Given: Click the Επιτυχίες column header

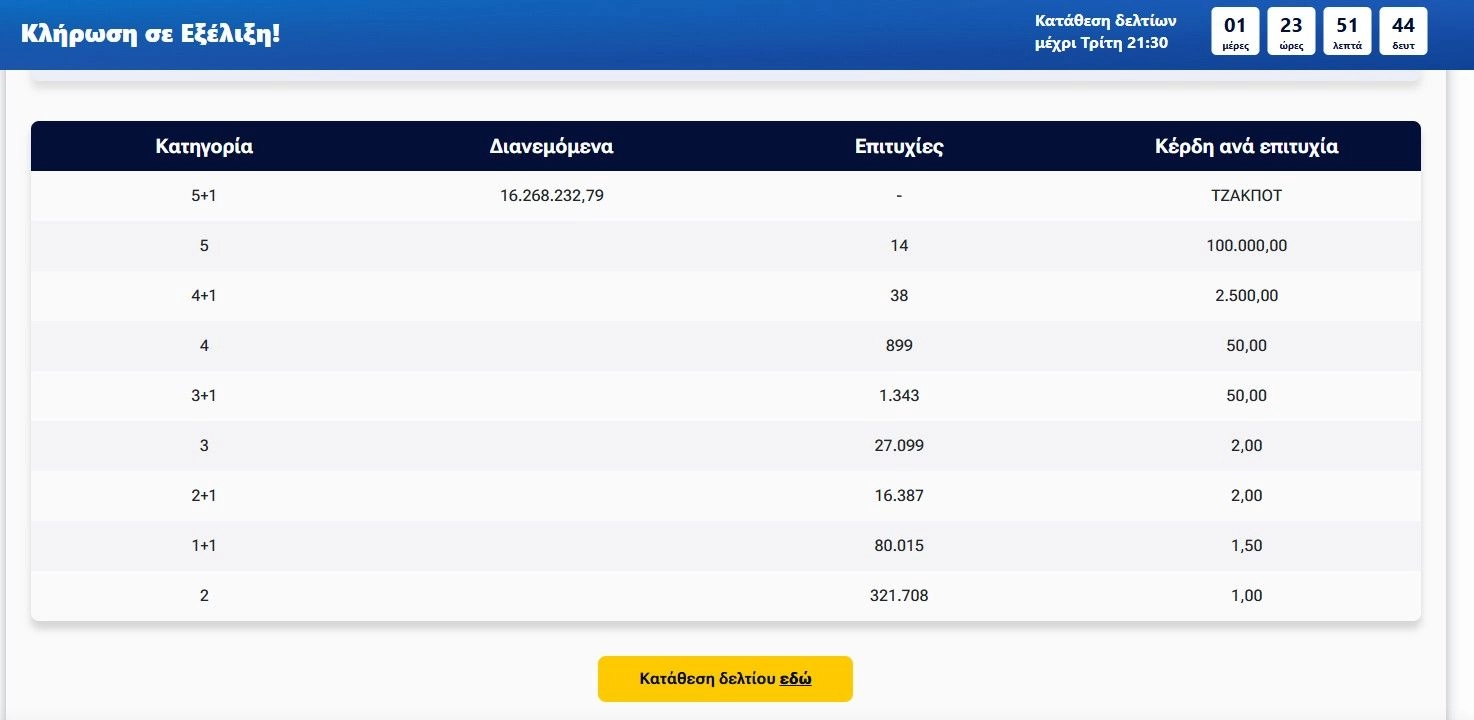Looking at the screenshot, I should pos(899,146).
